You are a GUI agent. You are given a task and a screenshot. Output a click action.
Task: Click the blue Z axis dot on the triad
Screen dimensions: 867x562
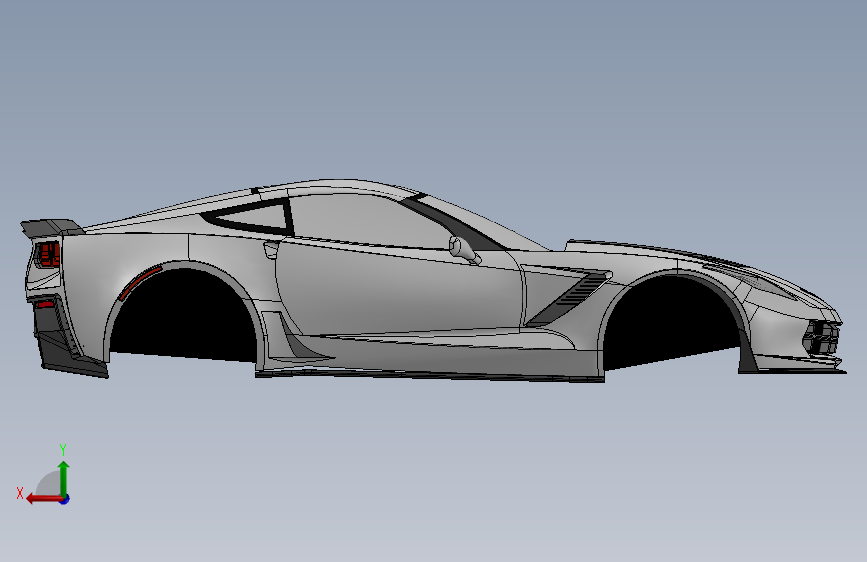(x=65, y=499)
